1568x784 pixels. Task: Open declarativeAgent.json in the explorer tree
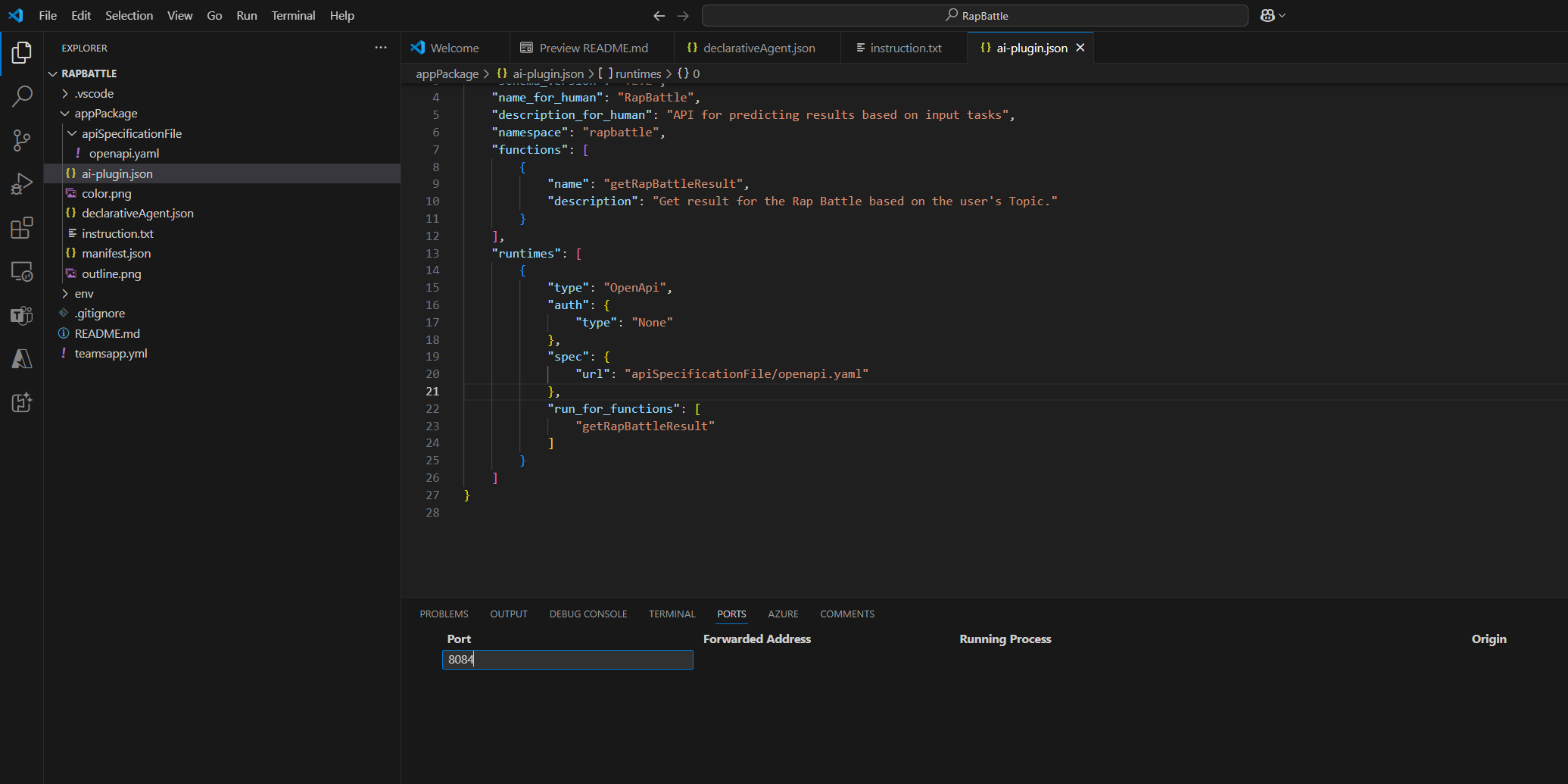point(138,214)
